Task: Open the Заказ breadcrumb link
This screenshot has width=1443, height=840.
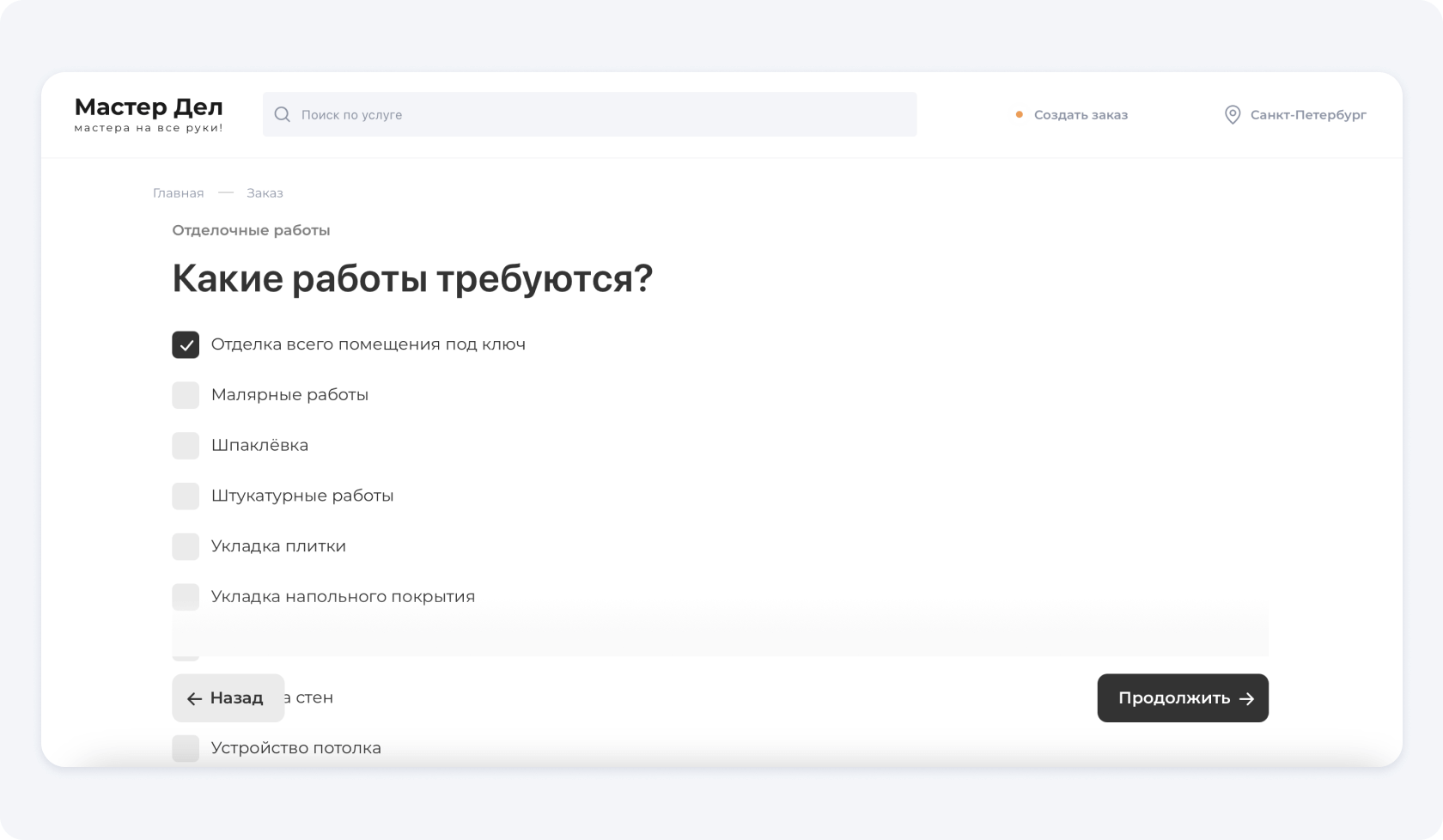Action: click(265, 193)
